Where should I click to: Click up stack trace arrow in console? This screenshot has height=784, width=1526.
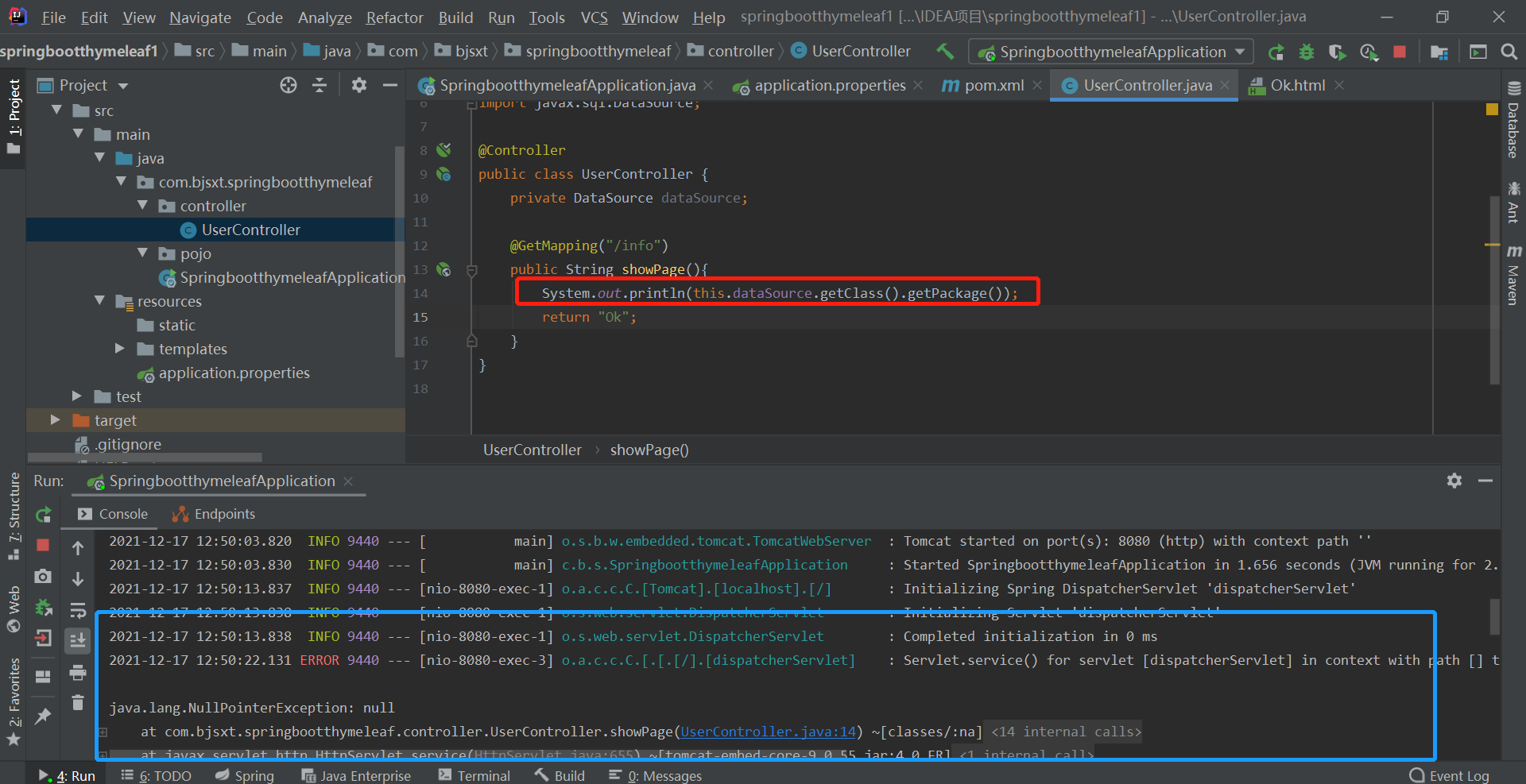click(x=78, y=548)
